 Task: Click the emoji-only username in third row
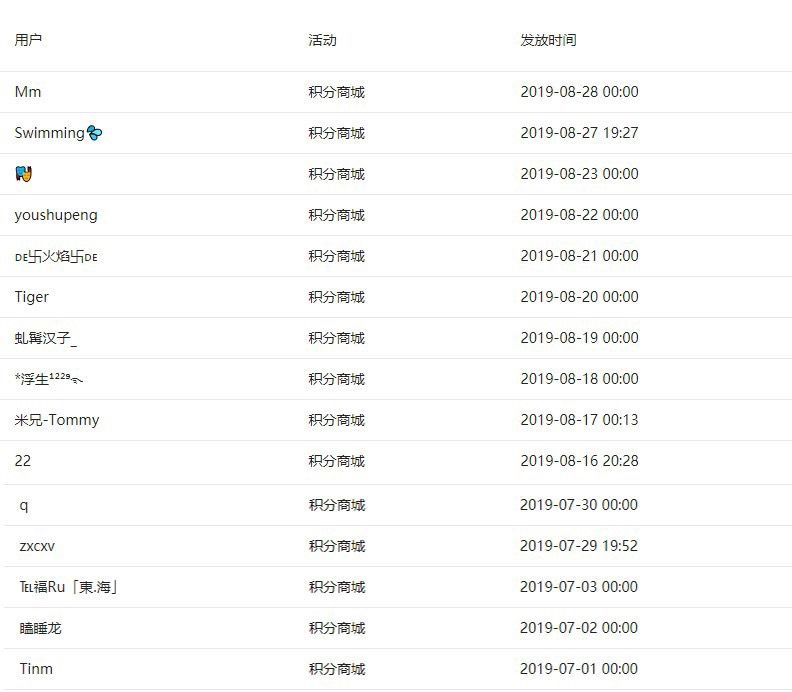tap(23, 174)
